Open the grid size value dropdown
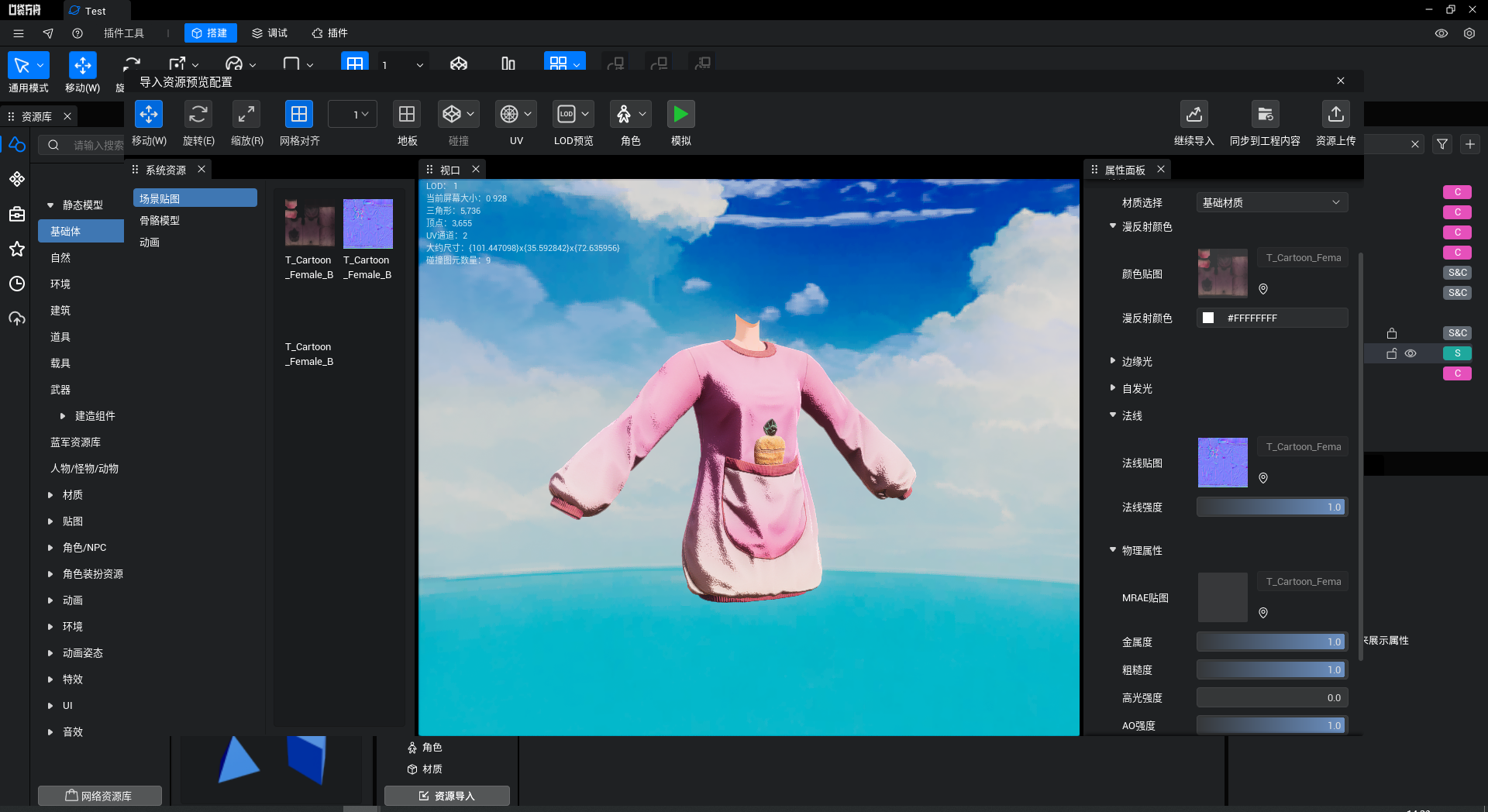This screenshot has width=1488, height=812. pyautogui.click(x=353, y=115)
